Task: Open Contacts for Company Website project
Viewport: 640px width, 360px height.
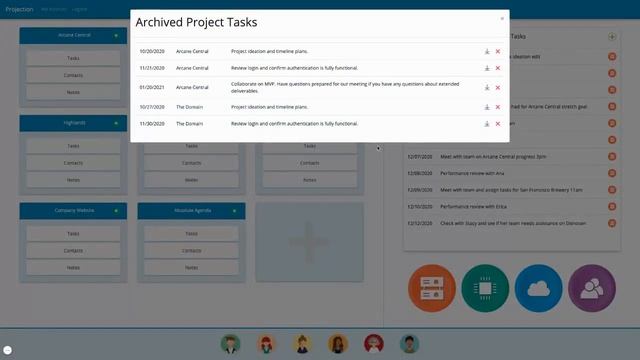Action: click(73, 251)
